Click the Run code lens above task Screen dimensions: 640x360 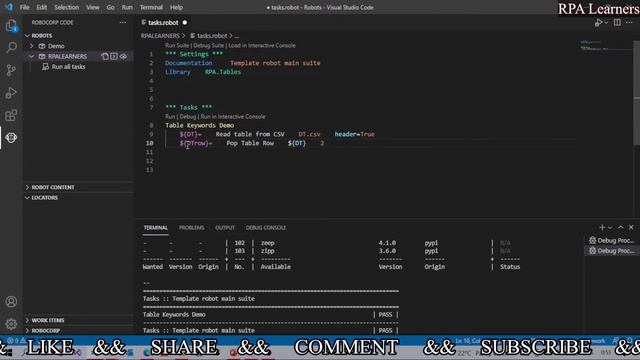pos(170,117)
